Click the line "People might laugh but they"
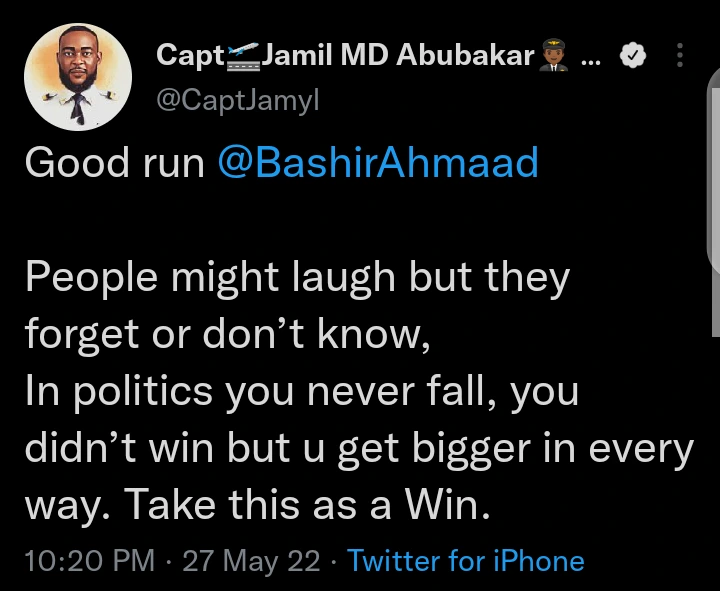The image size is (720, 591). tap(296, 278)
